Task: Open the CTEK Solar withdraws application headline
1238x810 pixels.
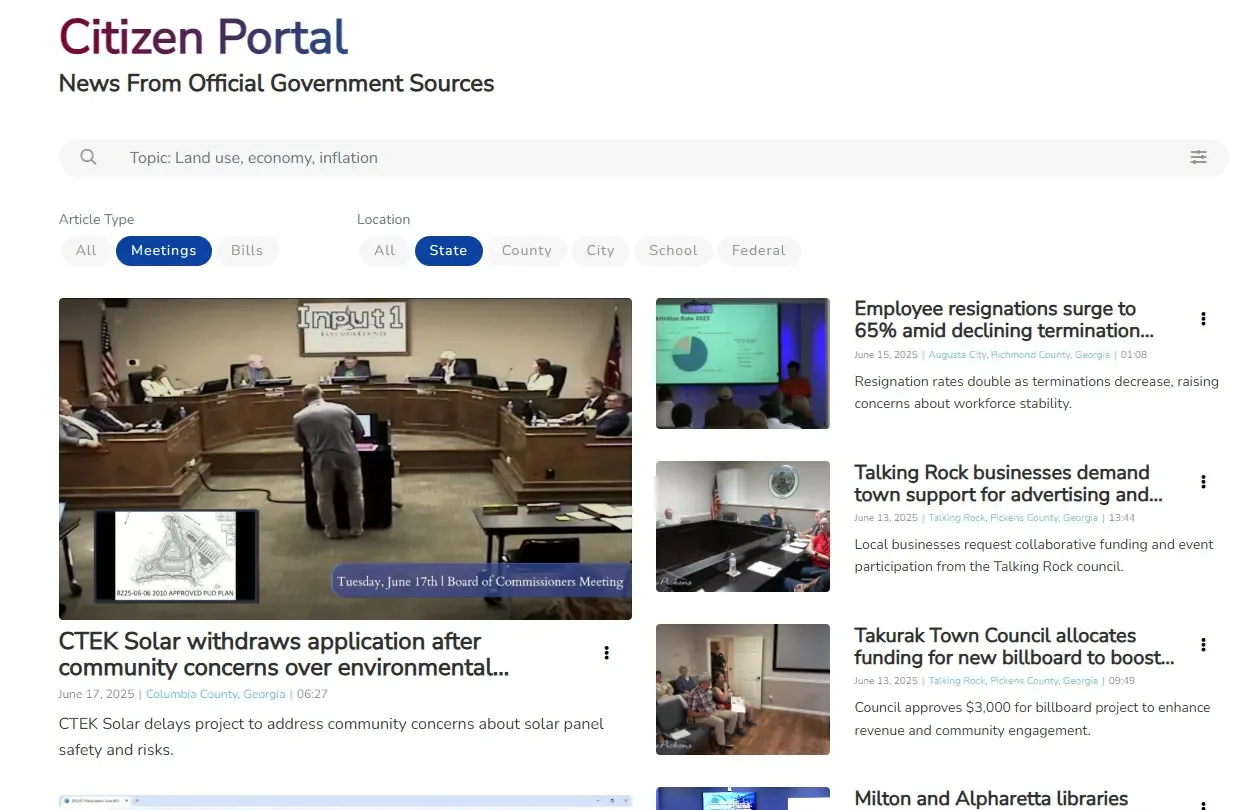Action: (x=284, y=654)
